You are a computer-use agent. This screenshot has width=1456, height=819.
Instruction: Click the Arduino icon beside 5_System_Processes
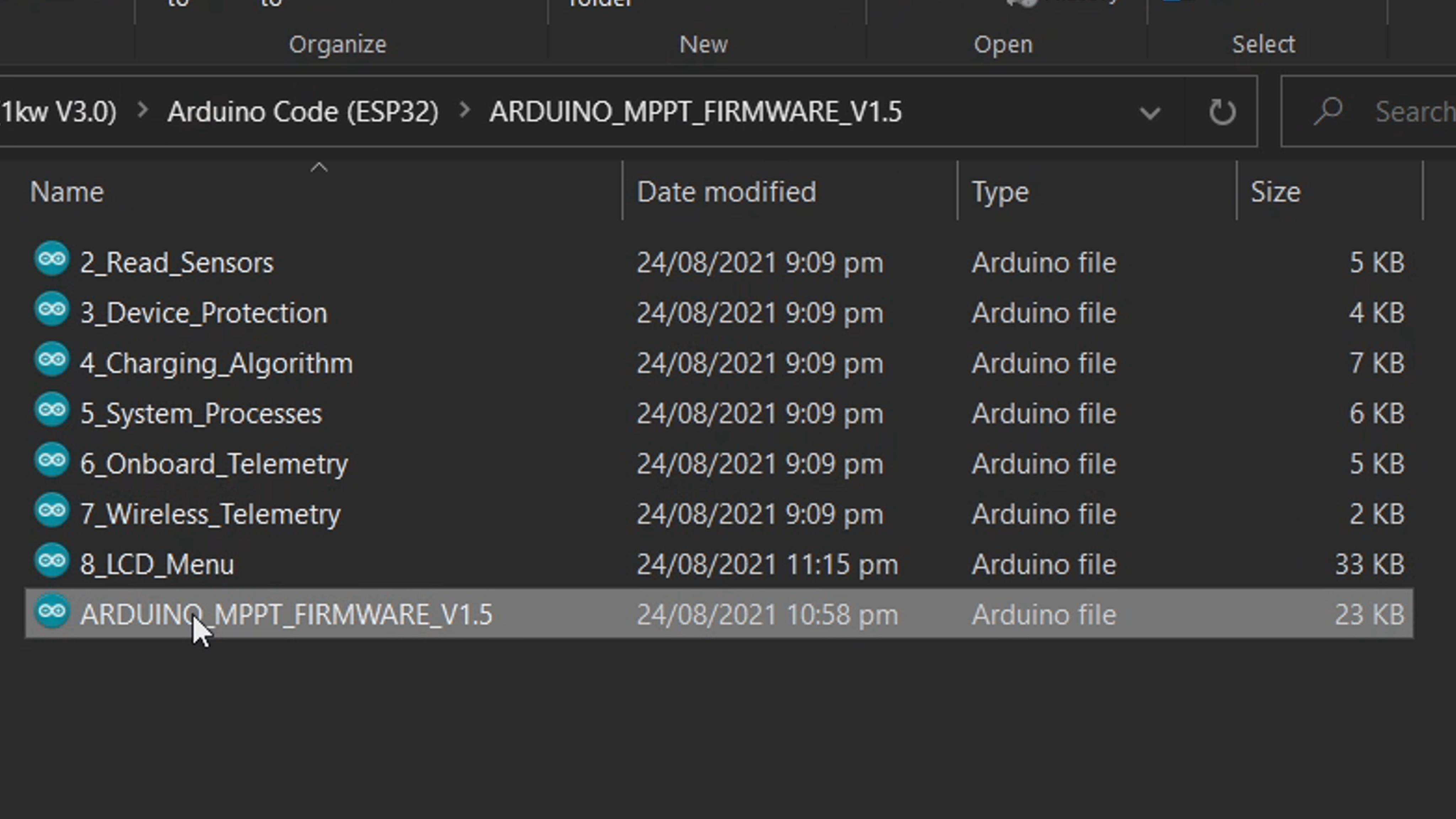52,410
